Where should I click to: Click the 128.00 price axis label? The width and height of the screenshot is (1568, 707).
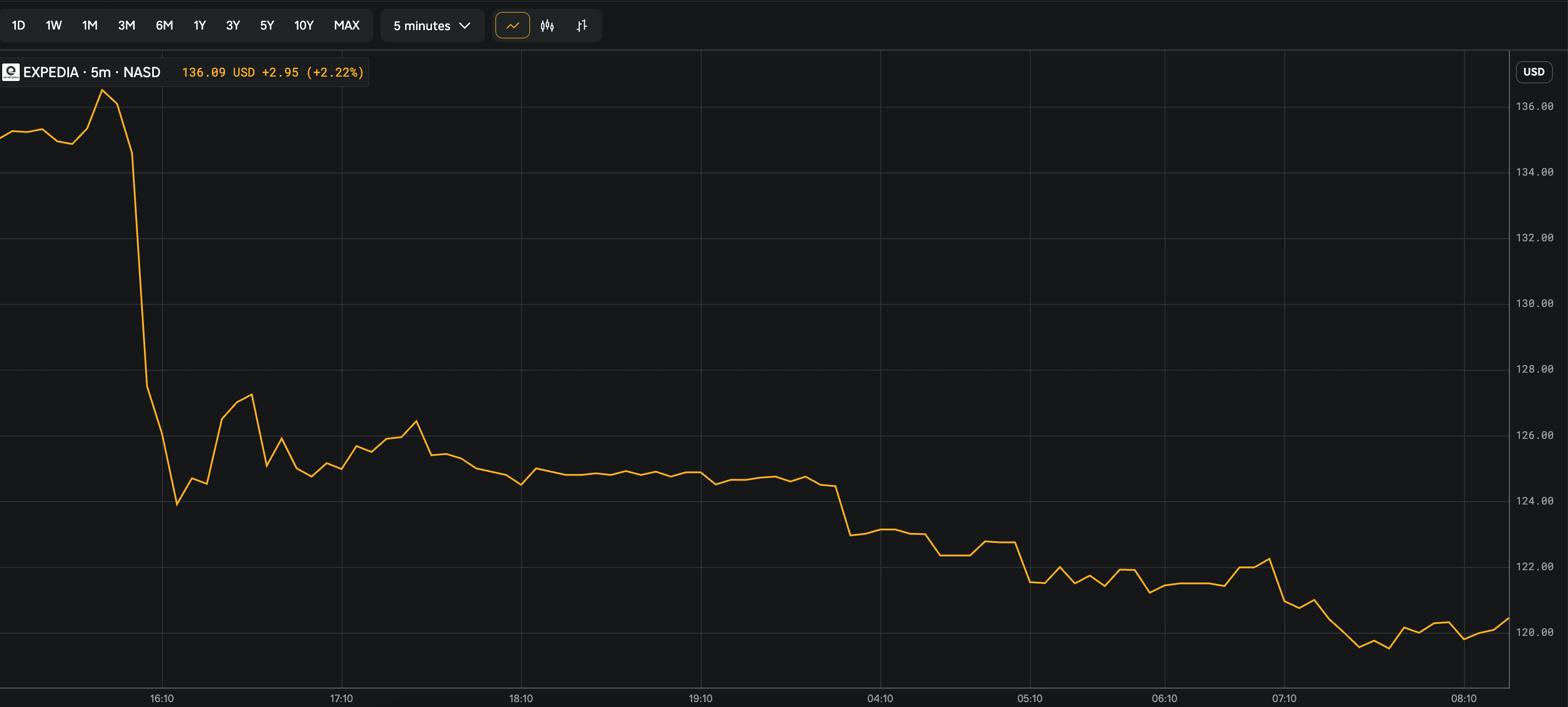(x=1535, y=369)
